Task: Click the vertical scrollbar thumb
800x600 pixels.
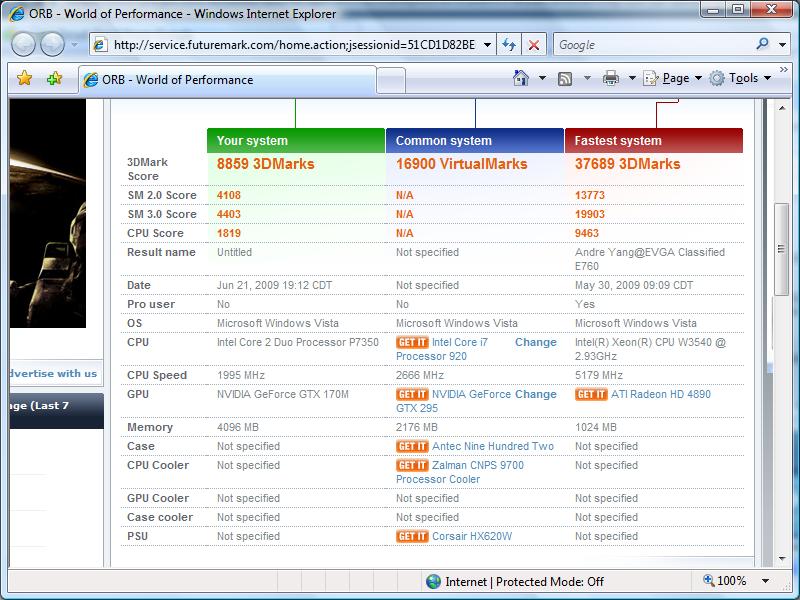Action: tap(781, 248)
